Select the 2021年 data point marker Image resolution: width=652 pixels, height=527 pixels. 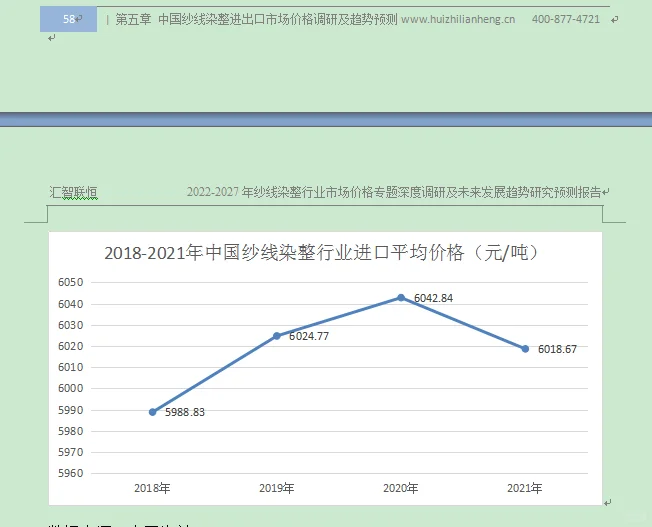[x=525, y=349]
